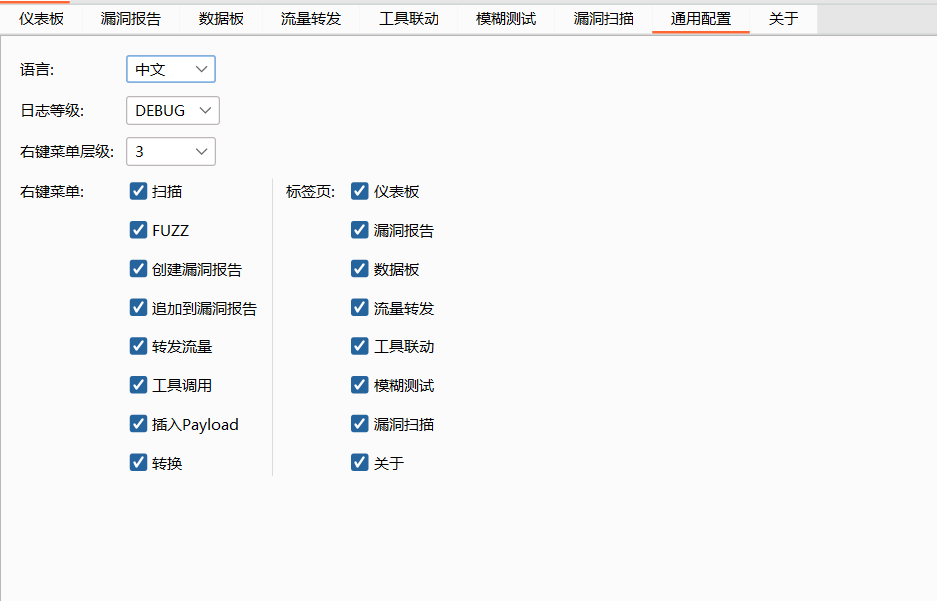Open the 漏洞扫描 tab
This screenshot has width=937, height=601.
click(603, 18)
